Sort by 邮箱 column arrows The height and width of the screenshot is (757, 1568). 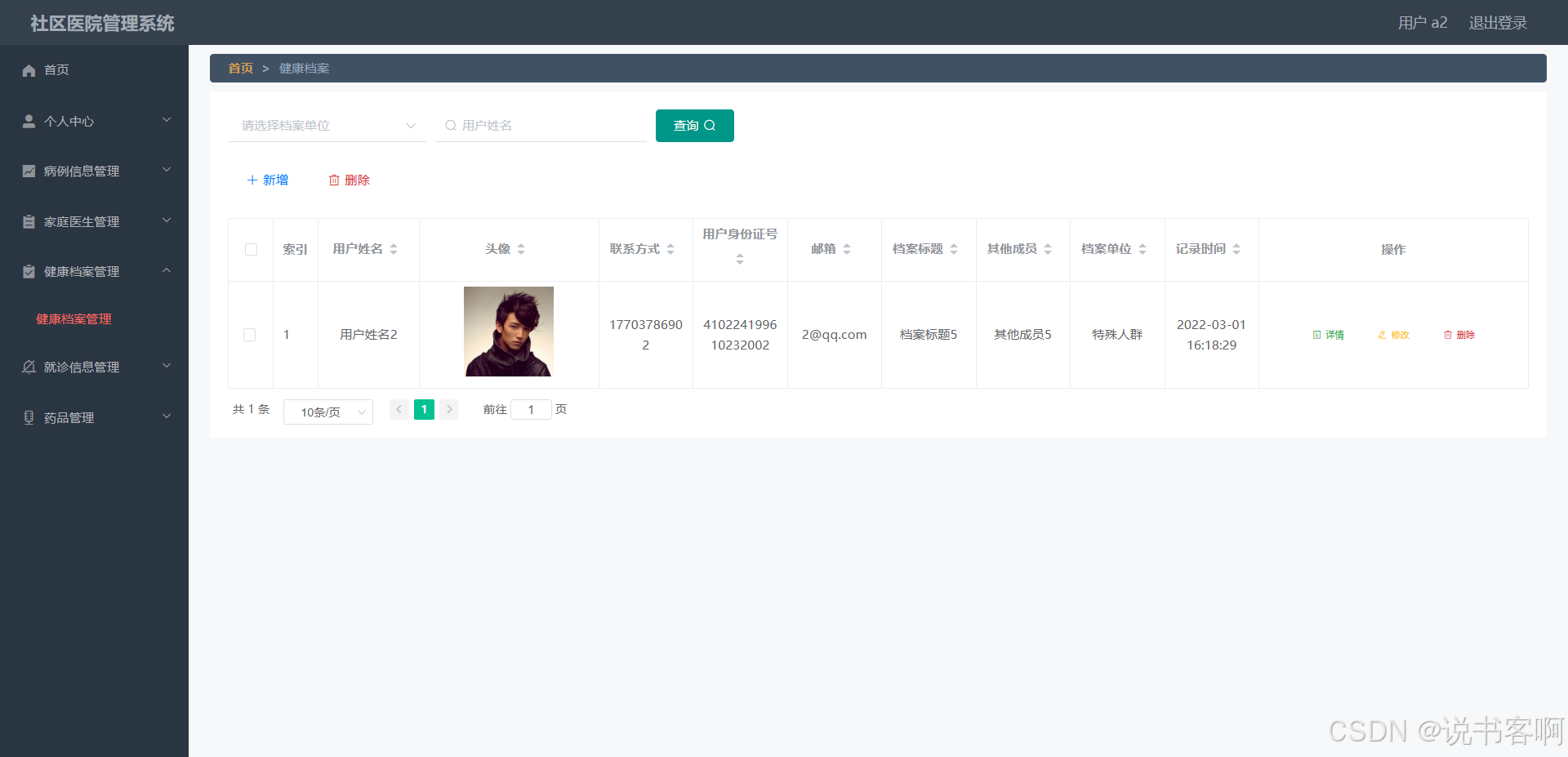pos(847,249)
